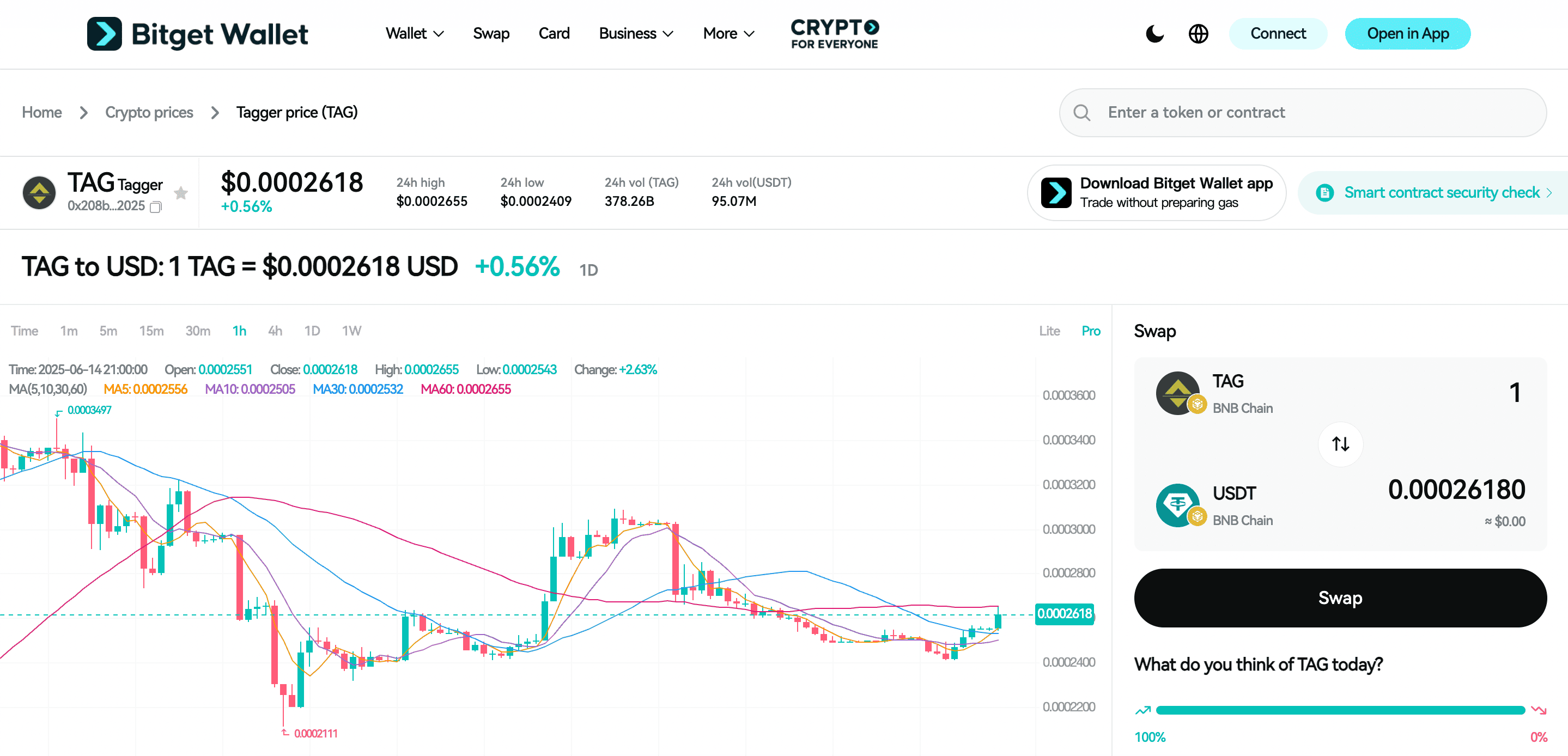This screenshot has height=756, width=1568.
Task: Click the 0.0003497 chart high label
Action: point(89,410)
